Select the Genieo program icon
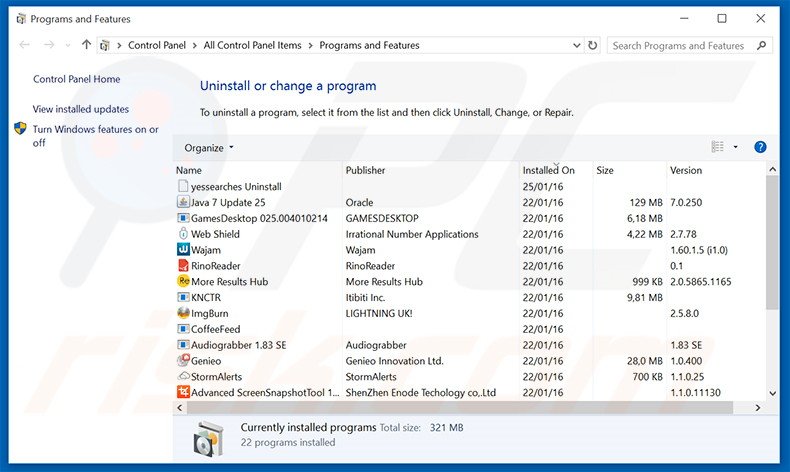 [183, 361]
